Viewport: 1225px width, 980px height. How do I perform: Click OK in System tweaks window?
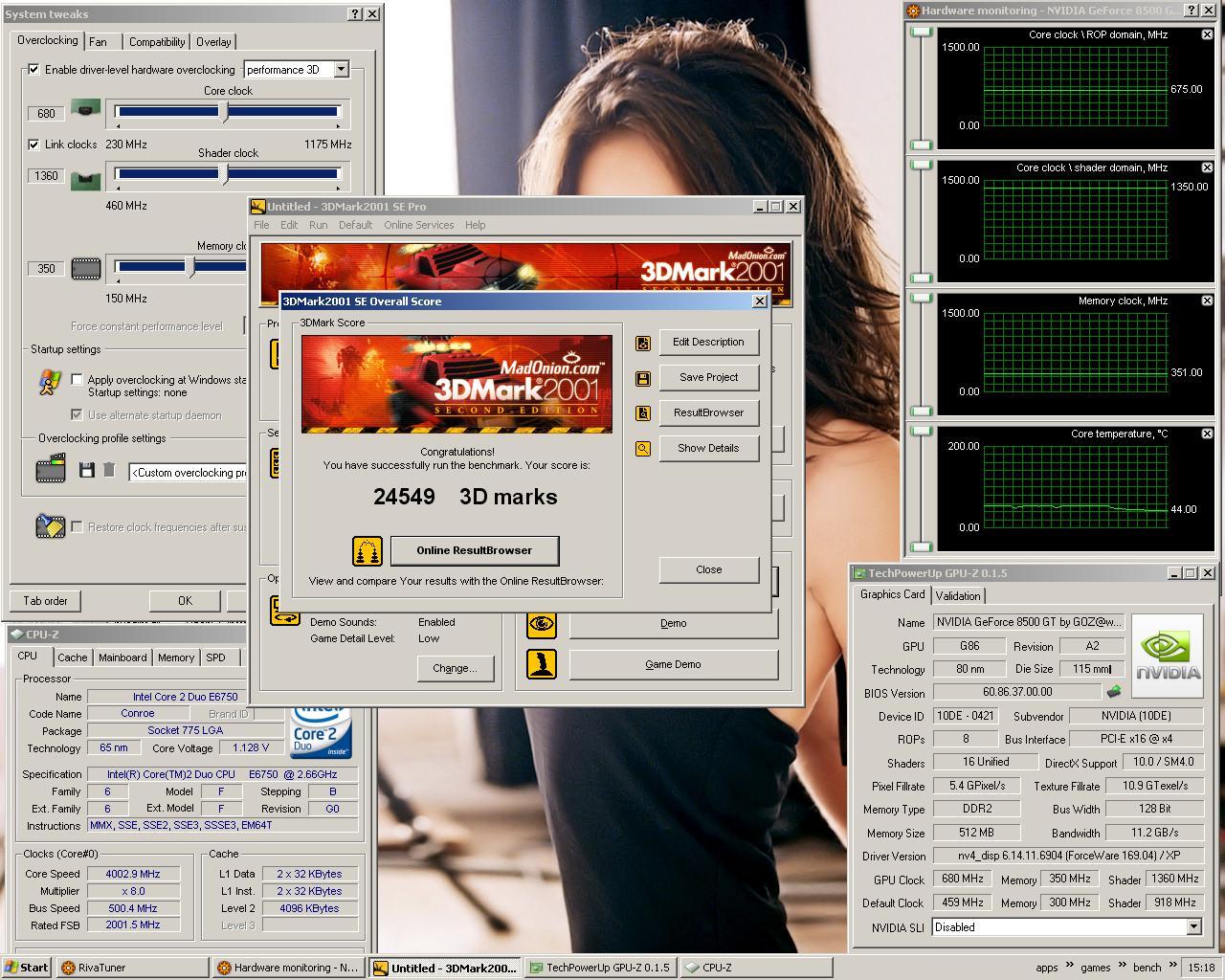185,601
